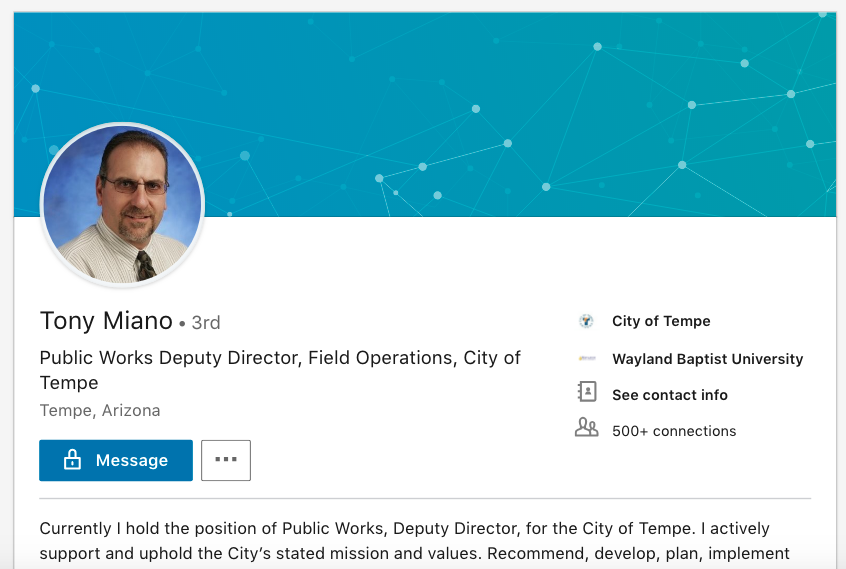Screen dimensions: 846x569
Task: Click the connections people icon
Action: (x=586, y=429)
